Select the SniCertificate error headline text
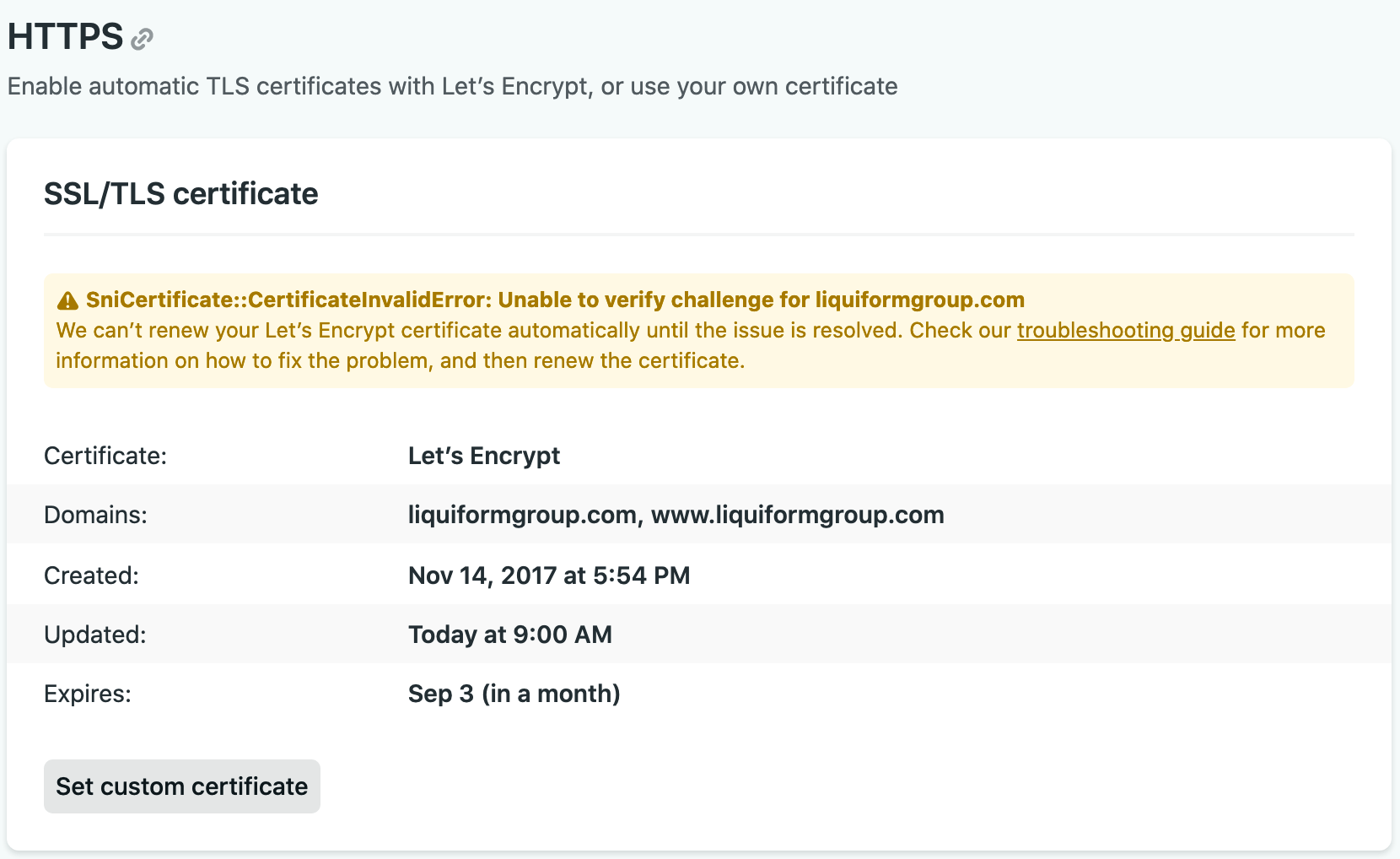This screenshot has height=859, width=1400. click(x=555, y=300)
